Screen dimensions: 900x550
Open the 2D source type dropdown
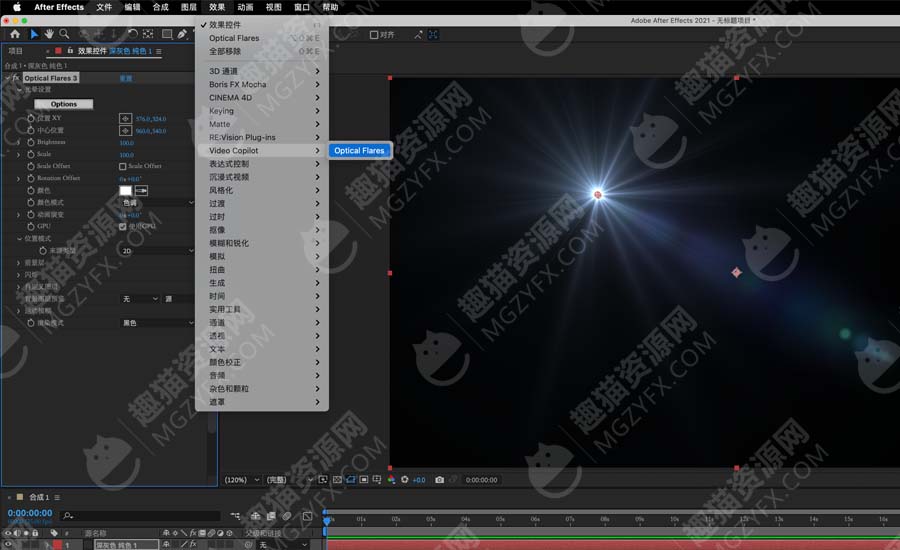[158, 251]
